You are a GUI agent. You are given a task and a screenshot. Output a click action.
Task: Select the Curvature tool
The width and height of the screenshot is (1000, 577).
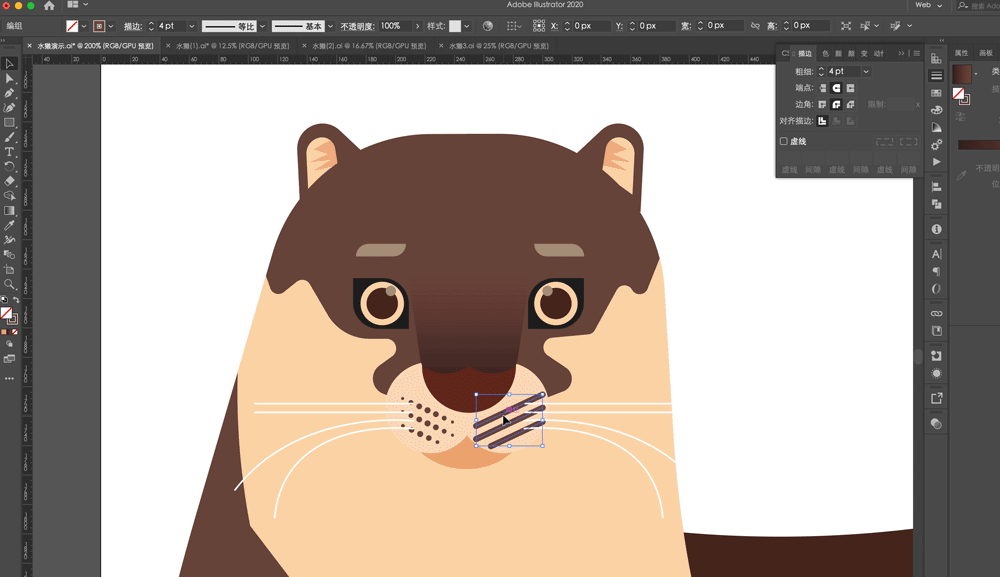click(10, 108)
